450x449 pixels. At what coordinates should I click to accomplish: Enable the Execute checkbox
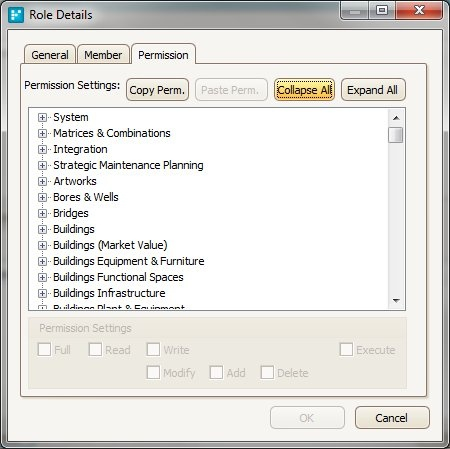346,350
